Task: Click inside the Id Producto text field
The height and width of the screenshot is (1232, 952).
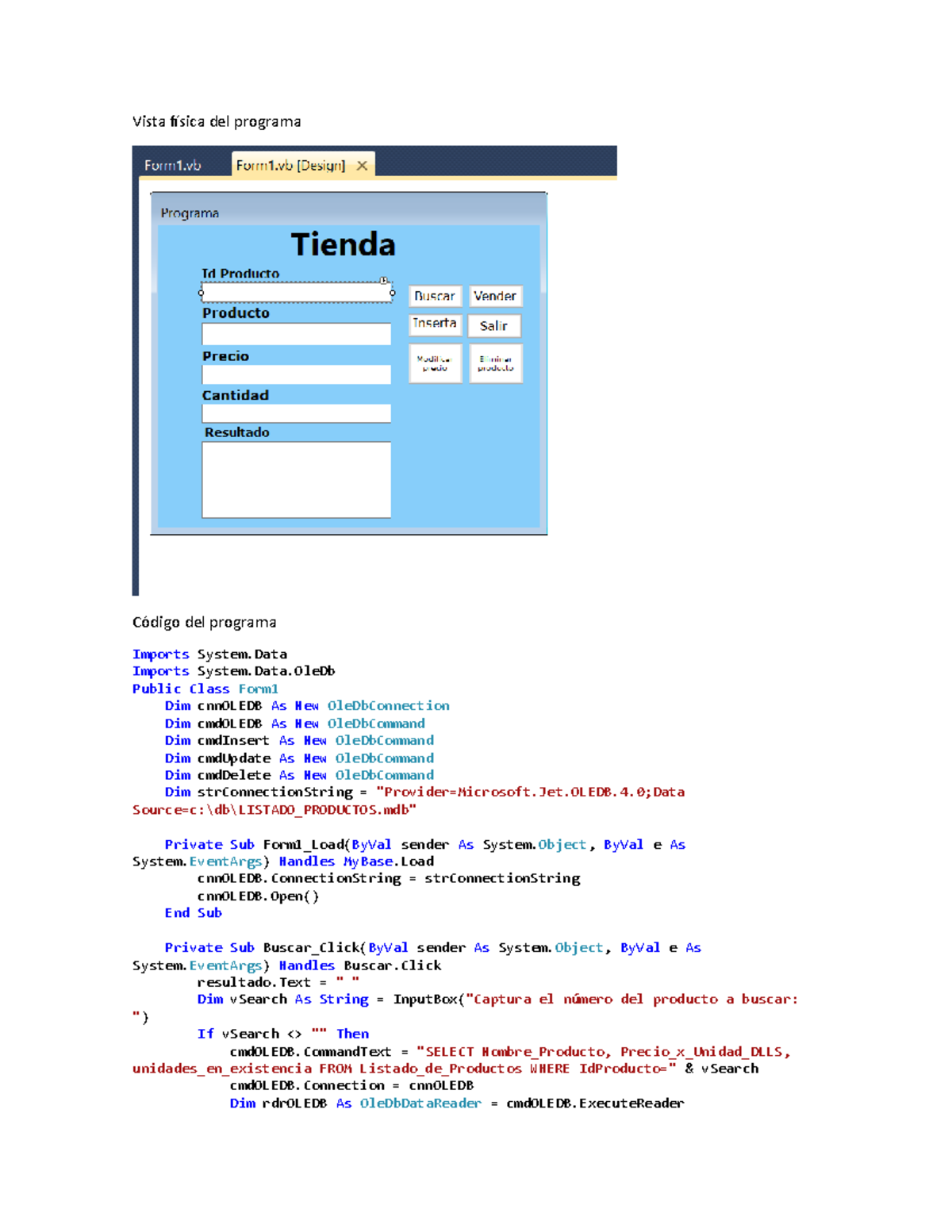Action: (x=296, y=293)
